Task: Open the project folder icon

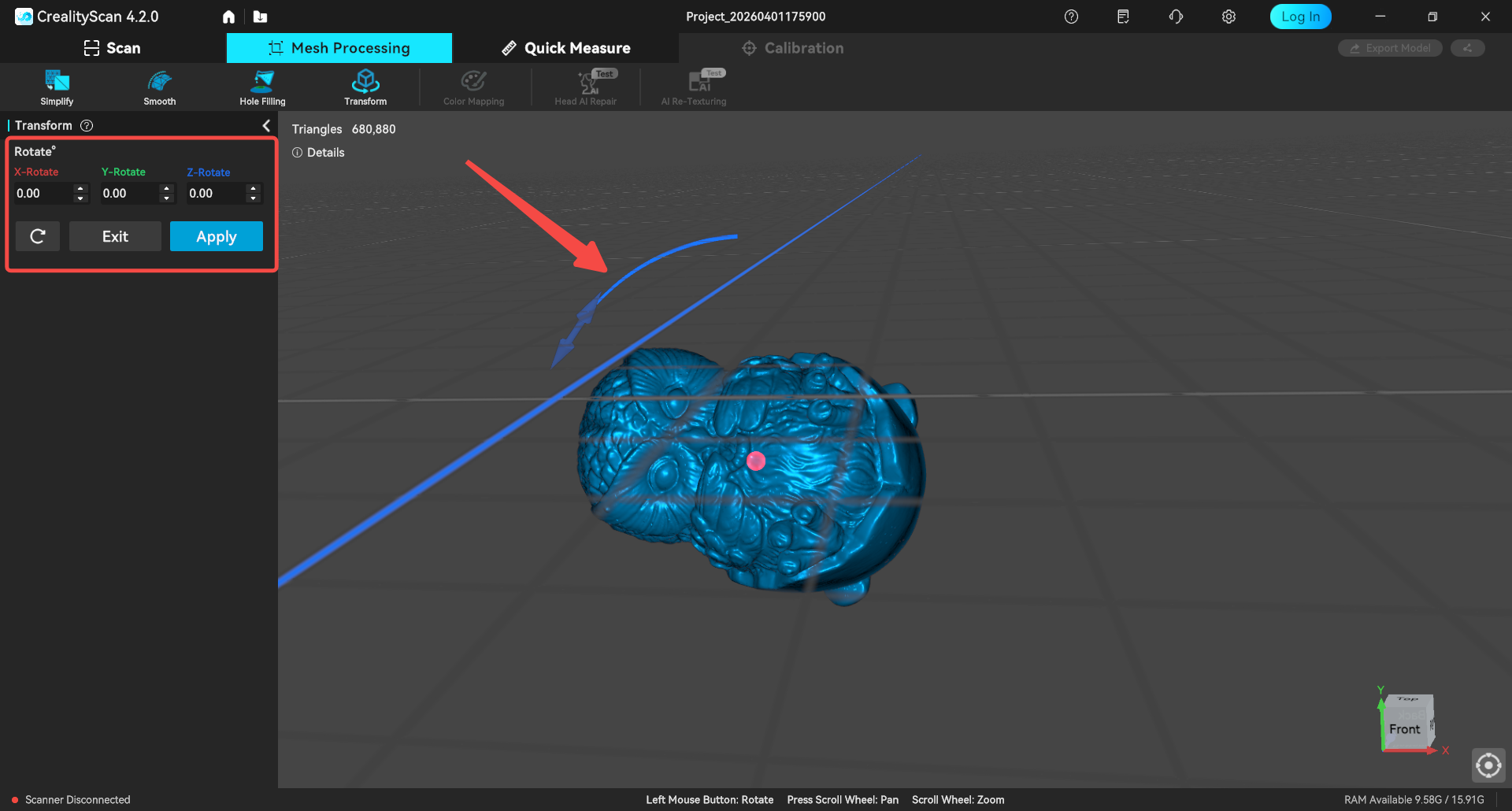Action: click(260, 17)
